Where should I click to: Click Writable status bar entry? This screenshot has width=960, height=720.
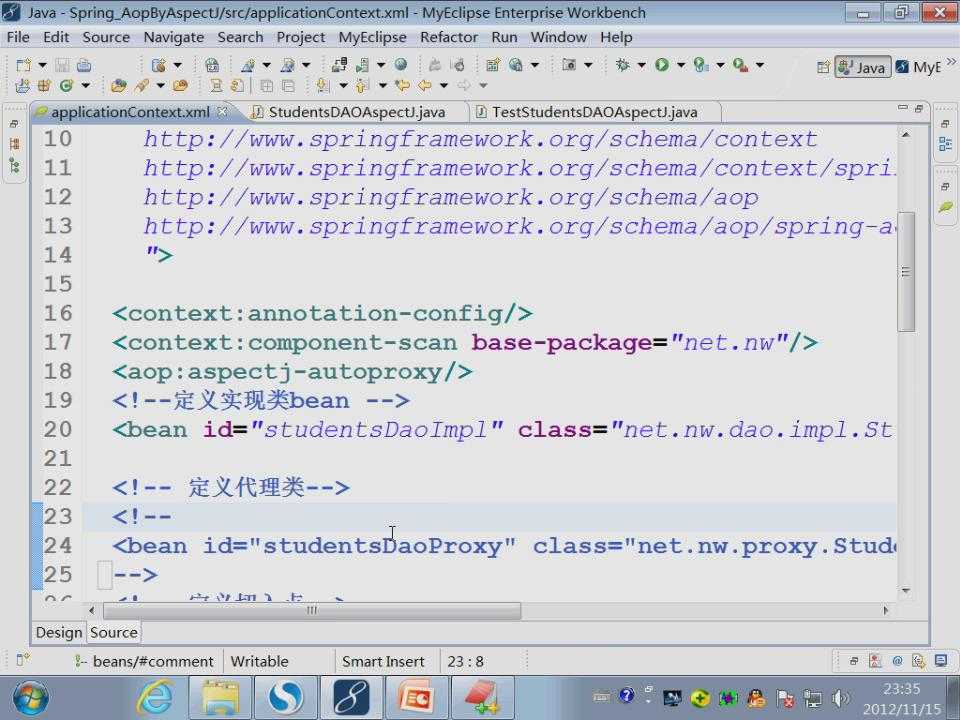point(260,661)
